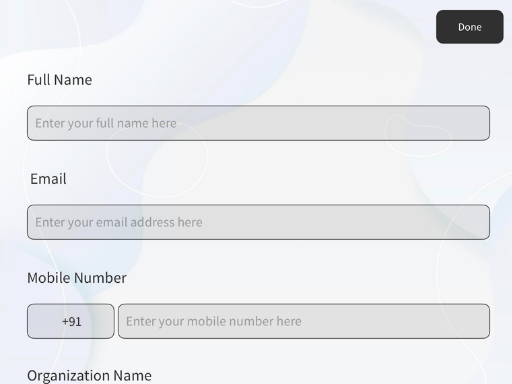Expand the country code +91 box
This screenshot has width=512, height=384.
[x=71, y=321]
